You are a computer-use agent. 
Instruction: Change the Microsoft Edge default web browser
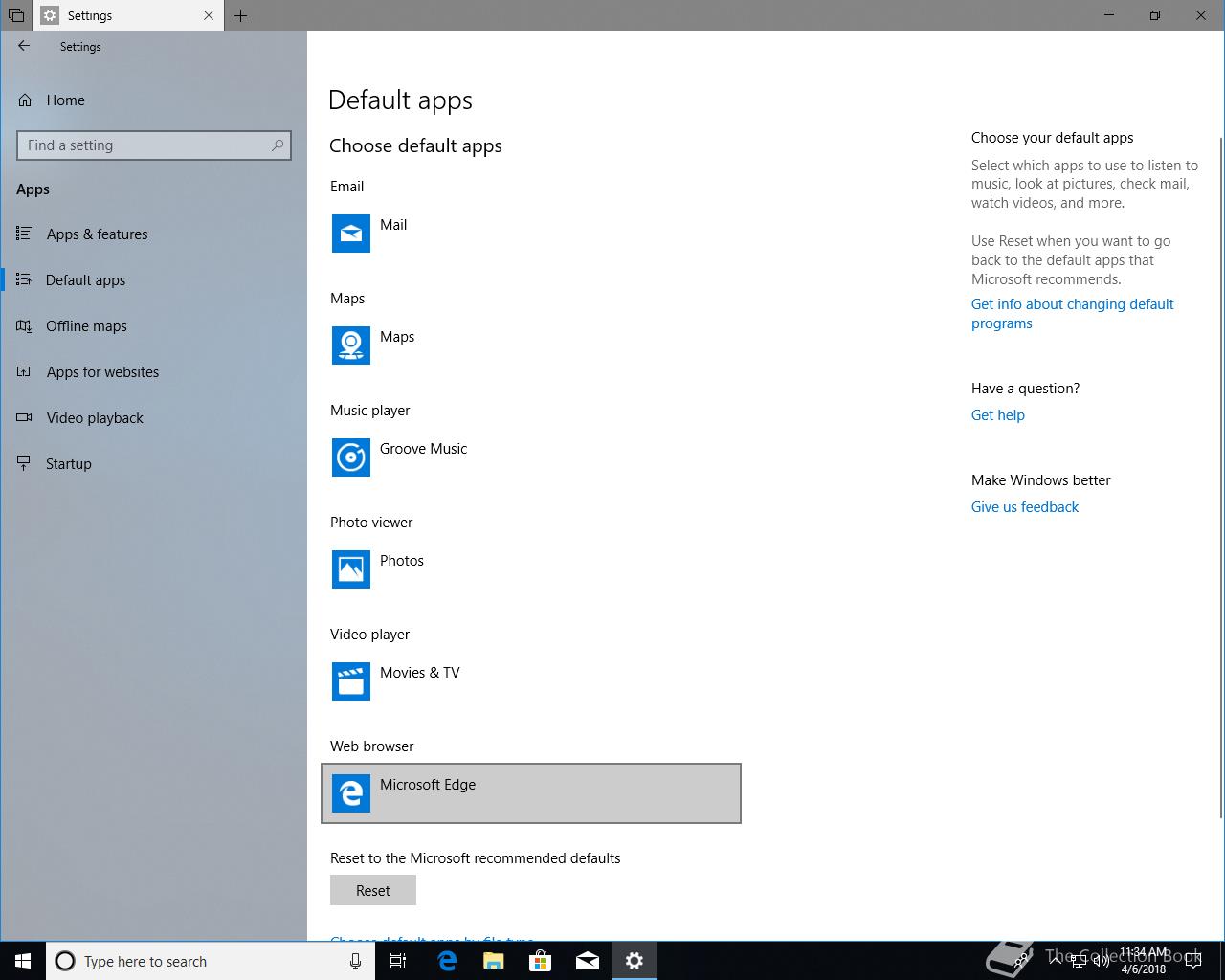[x=531, y=793]
